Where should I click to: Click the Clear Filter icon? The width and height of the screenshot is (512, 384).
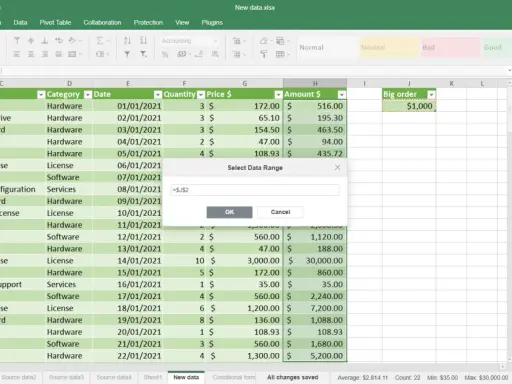click(143, 54)
